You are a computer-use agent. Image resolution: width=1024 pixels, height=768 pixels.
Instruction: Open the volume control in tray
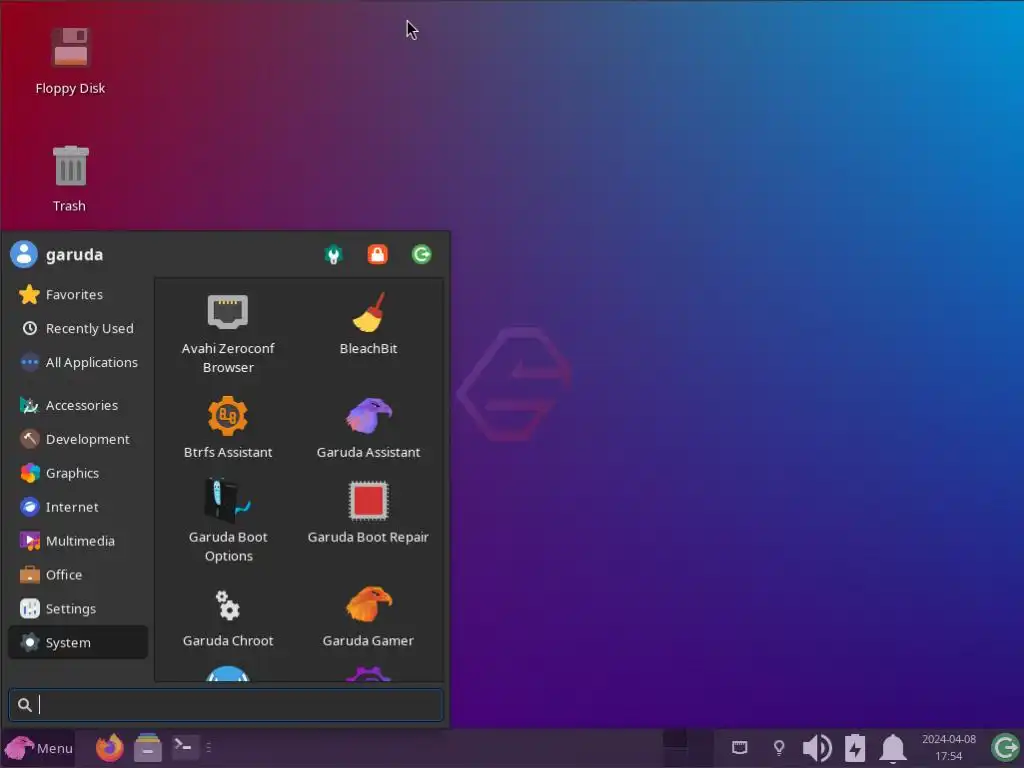pyautogui.click(x=816, y=748)
